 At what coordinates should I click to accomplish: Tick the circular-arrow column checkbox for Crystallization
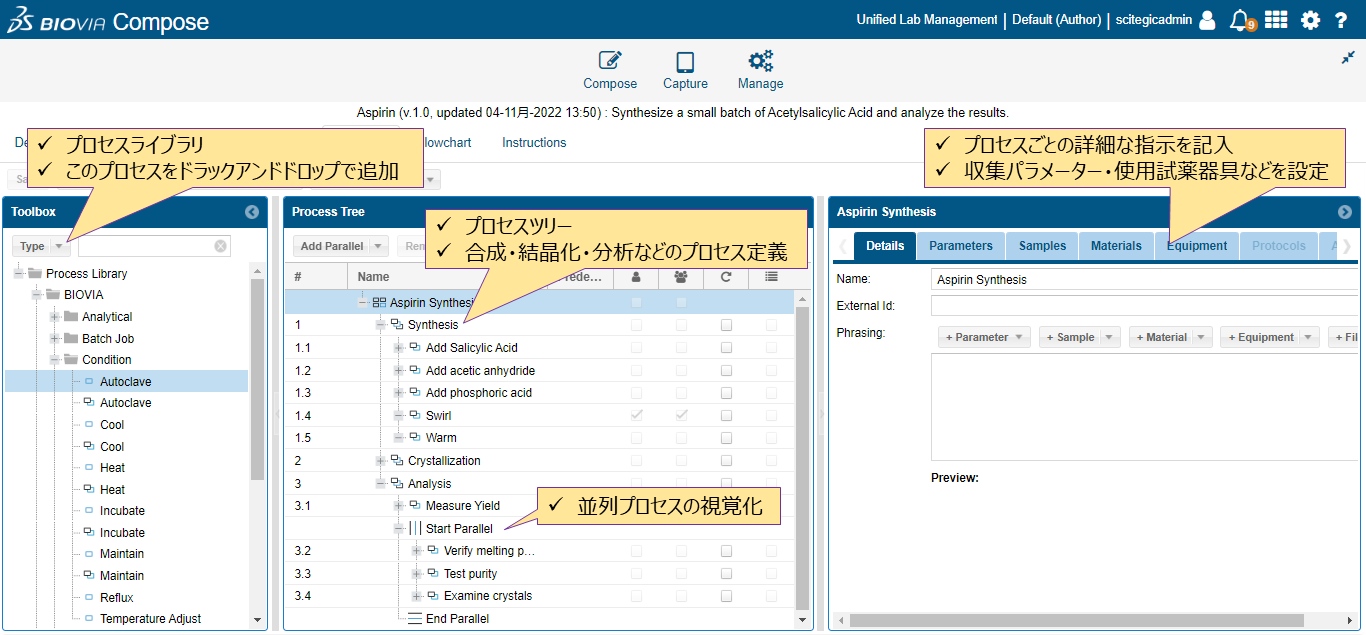coord(726,461)
